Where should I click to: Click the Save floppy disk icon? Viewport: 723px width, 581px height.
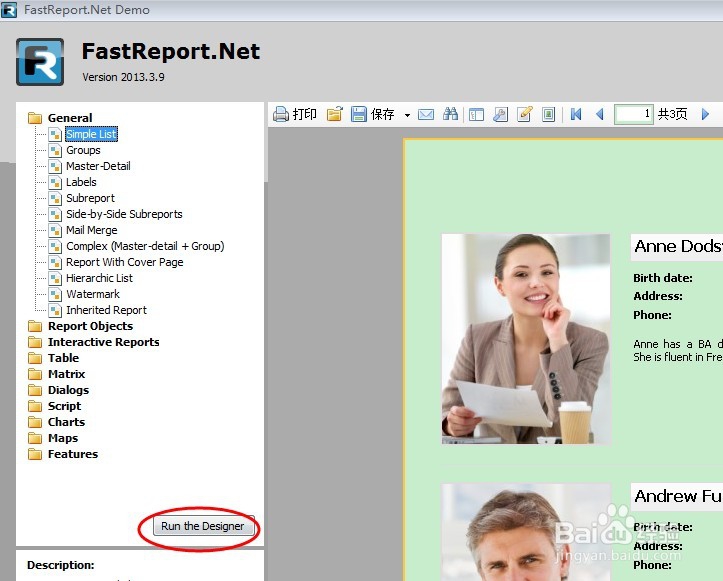358,114
